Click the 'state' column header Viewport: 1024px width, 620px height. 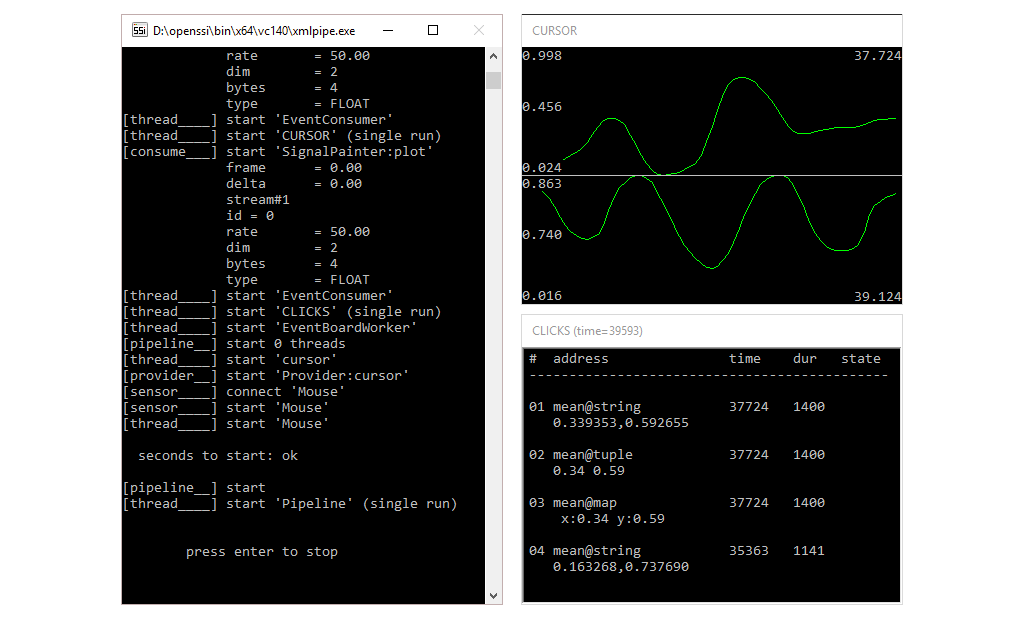coord(860,359)
